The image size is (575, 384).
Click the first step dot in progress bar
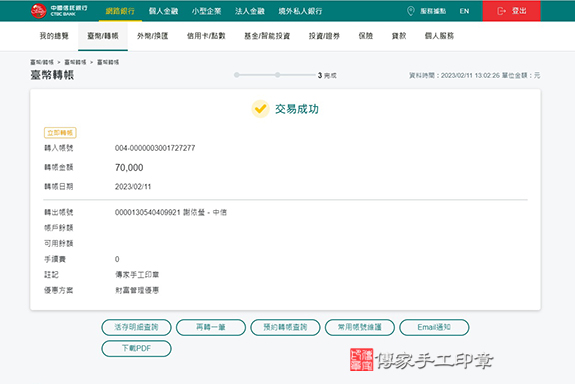tap(237, 75)
